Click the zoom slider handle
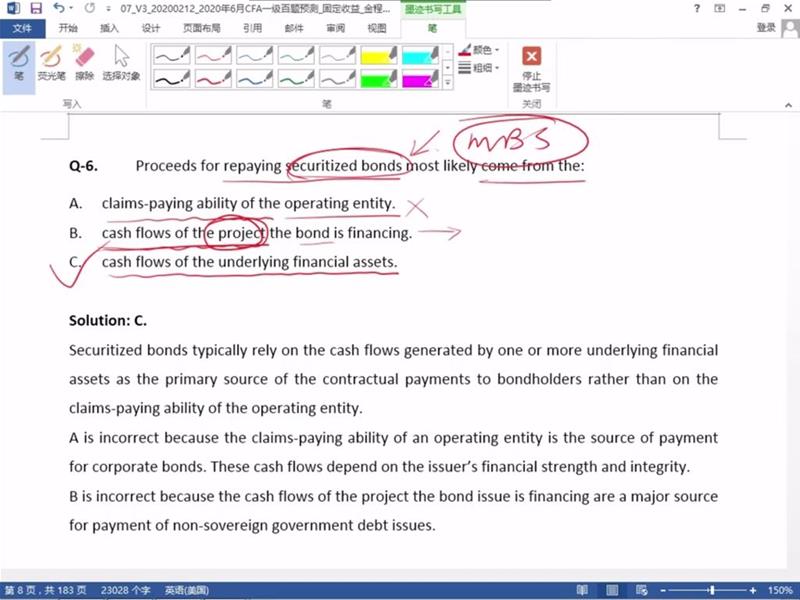 712,590
